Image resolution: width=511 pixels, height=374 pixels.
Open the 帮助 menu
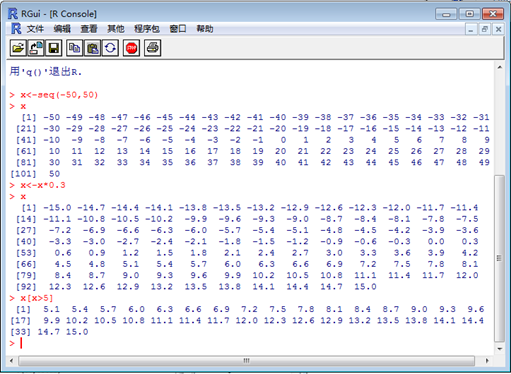pos(205,29)
